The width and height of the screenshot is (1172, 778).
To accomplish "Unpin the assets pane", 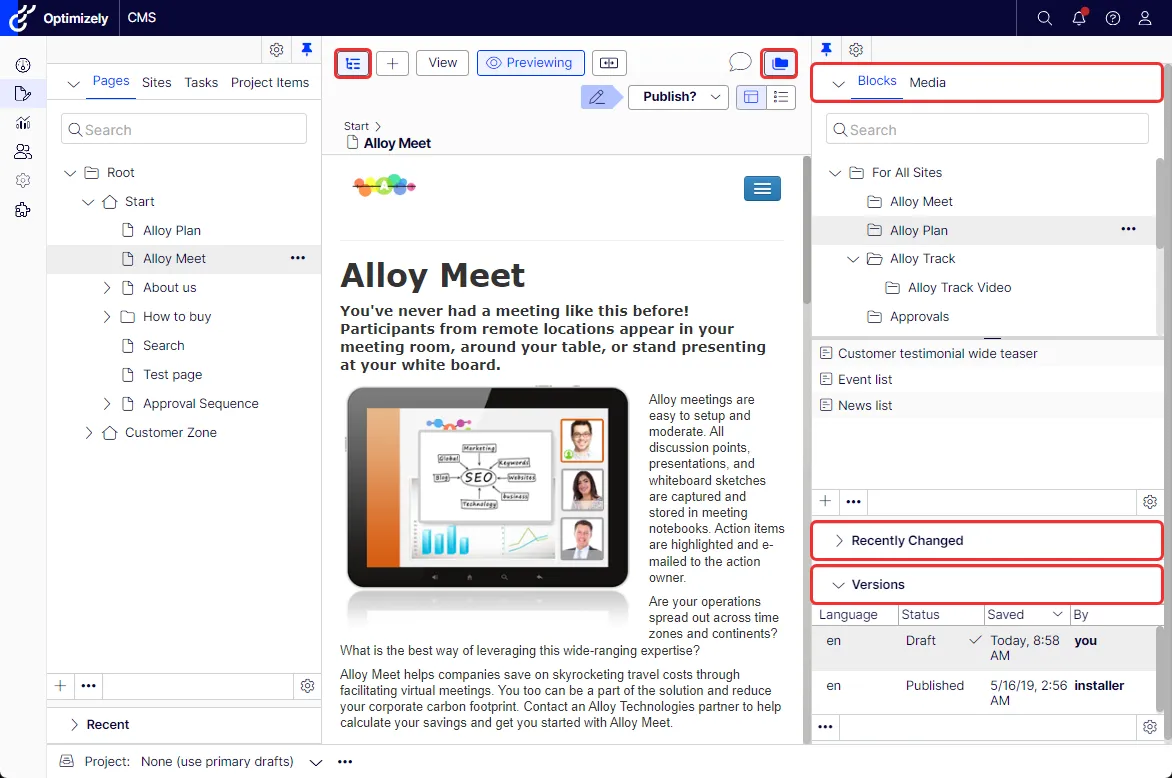I will [x=826, y=49].
